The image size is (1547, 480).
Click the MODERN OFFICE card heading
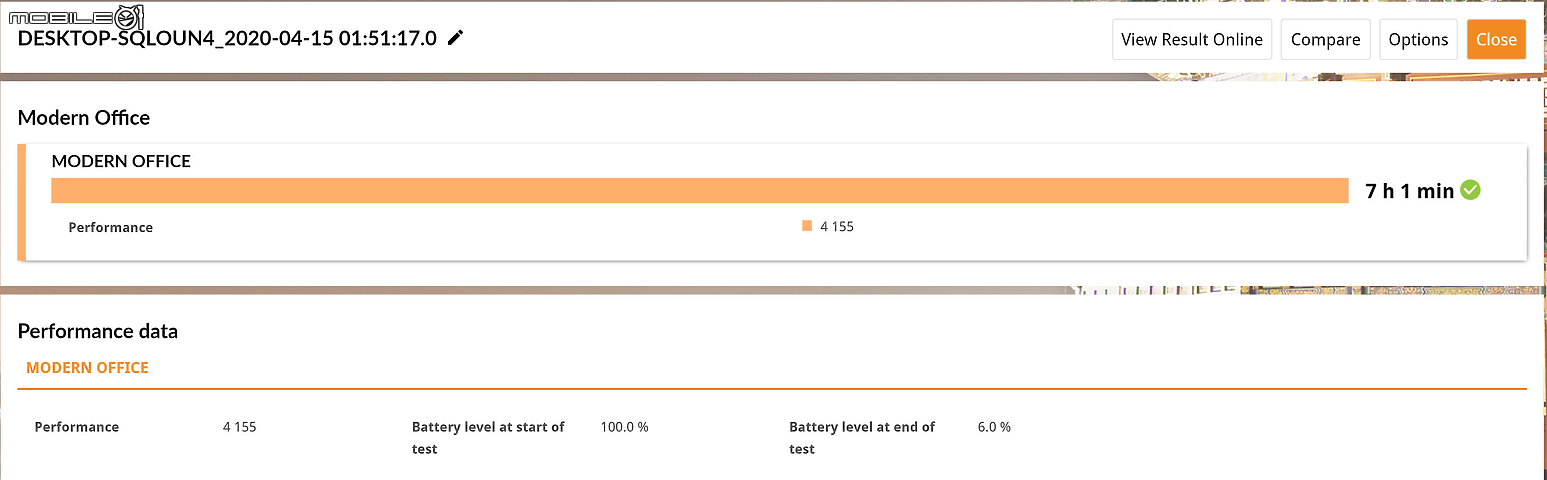pos(121,161)
